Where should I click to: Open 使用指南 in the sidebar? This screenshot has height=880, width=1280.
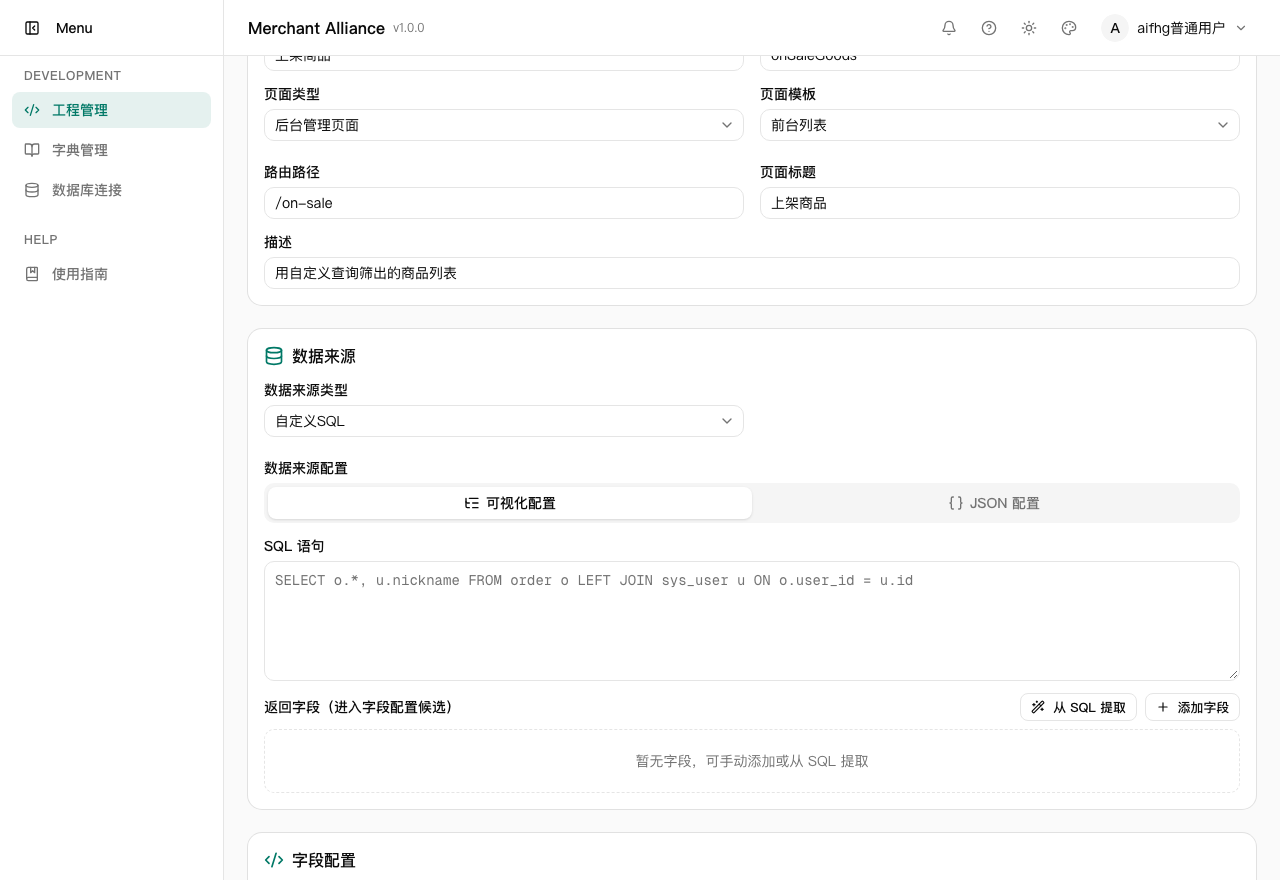click(112, 274)
